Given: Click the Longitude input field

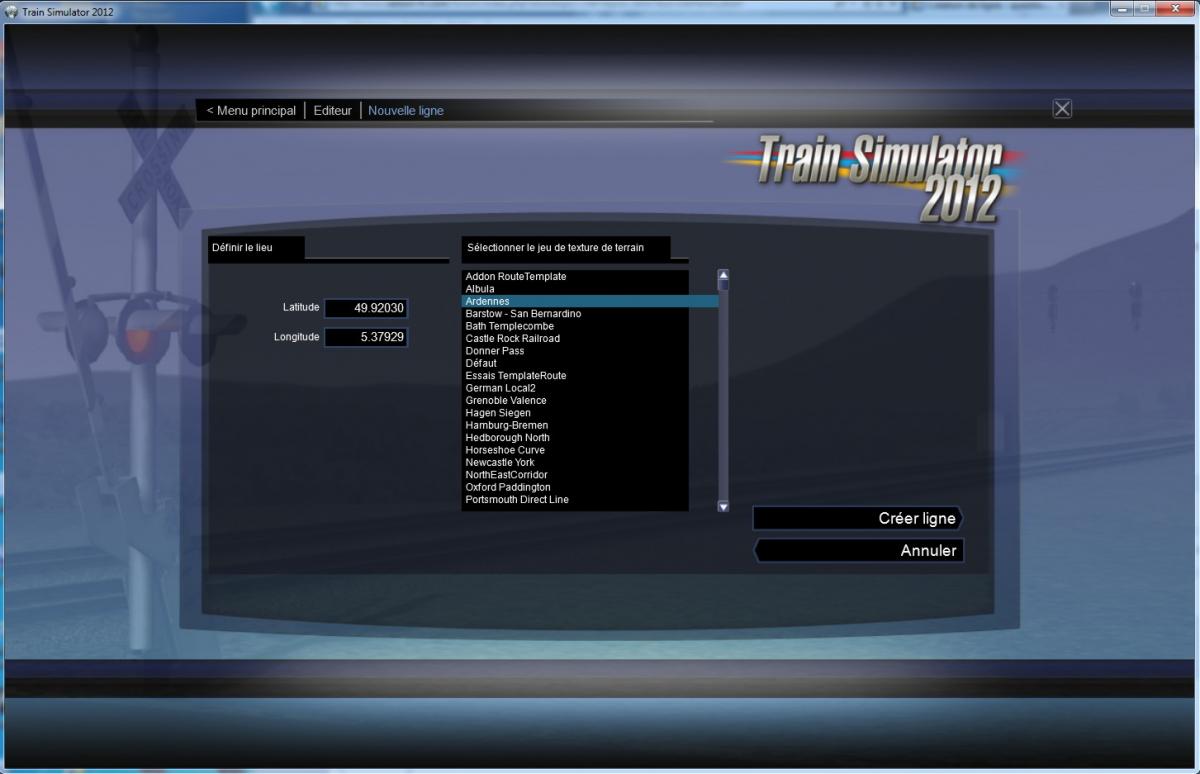Looking at the screenshot, I should pos(366,337).
